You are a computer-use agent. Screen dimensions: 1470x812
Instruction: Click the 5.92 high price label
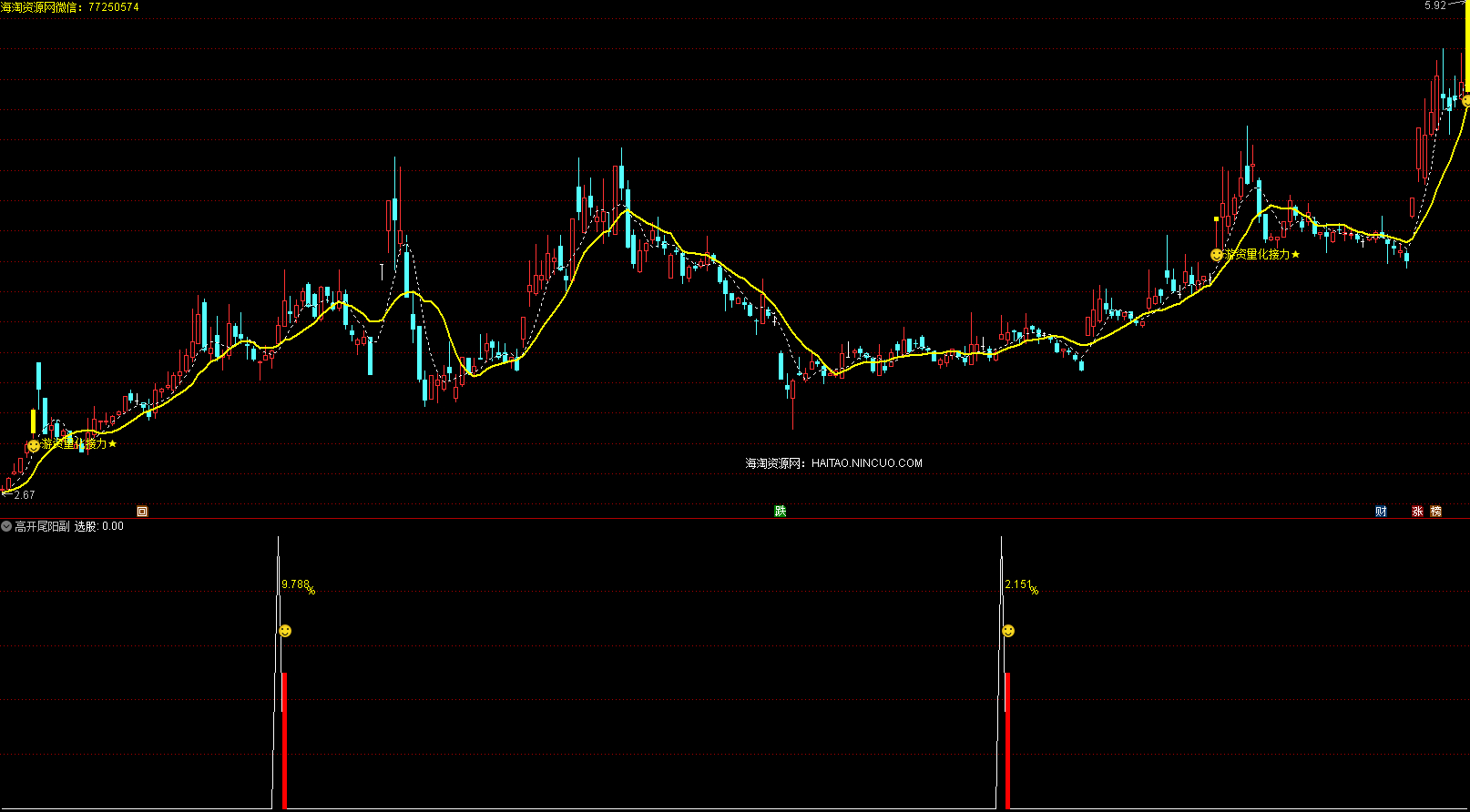coord(1435,5)
